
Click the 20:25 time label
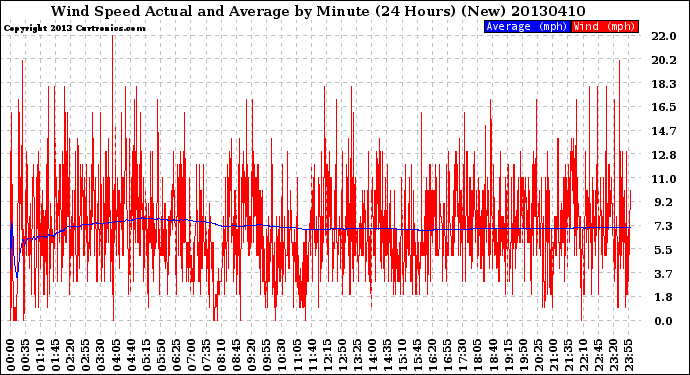(538, 355)
